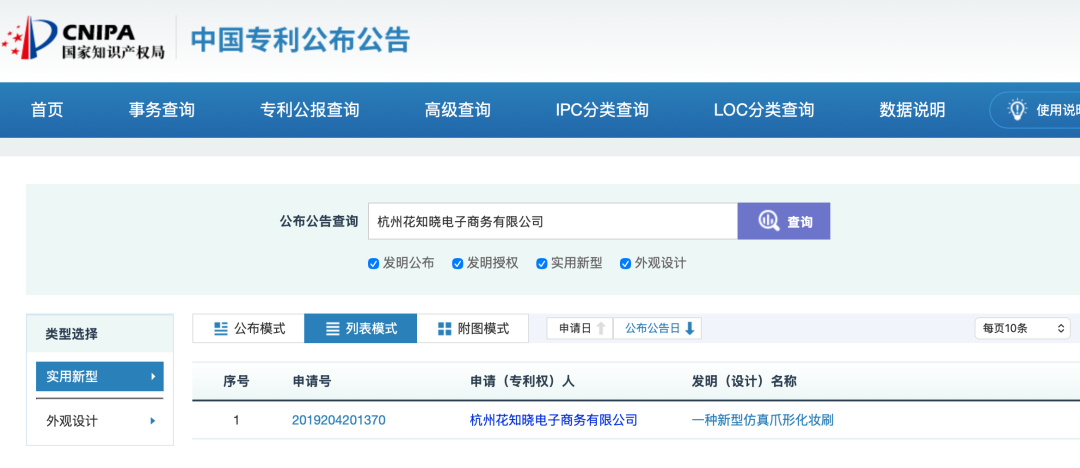Sort ascending by application date arrow

click(601, 329)
